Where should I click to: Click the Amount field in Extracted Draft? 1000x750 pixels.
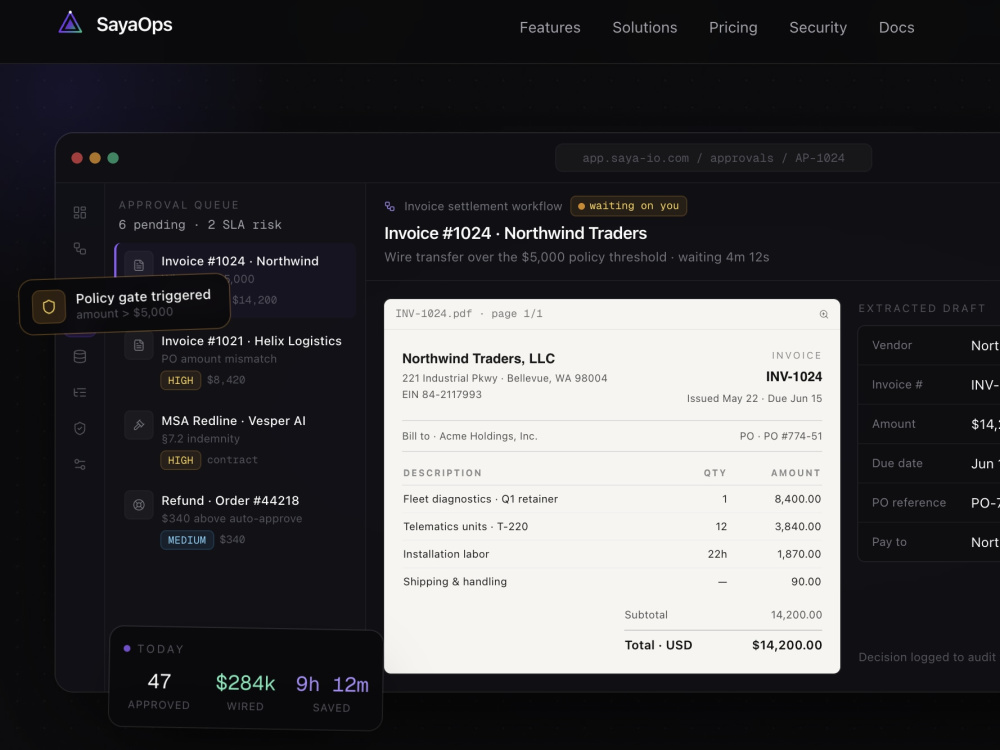pos(929,424)
